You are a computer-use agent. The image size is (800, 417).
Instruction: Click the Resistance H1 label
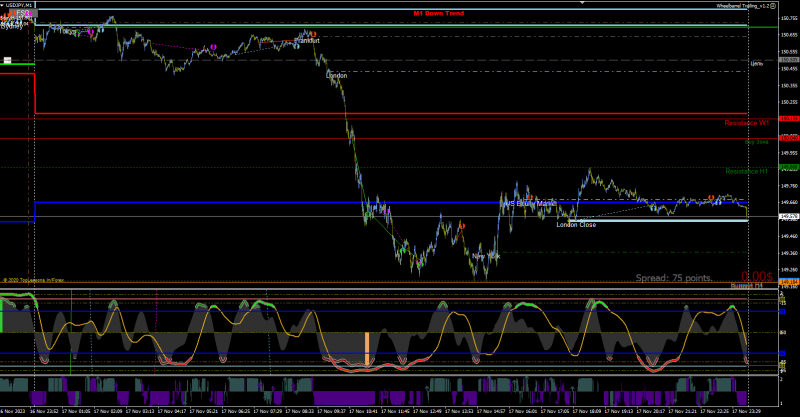pos(746,171)
